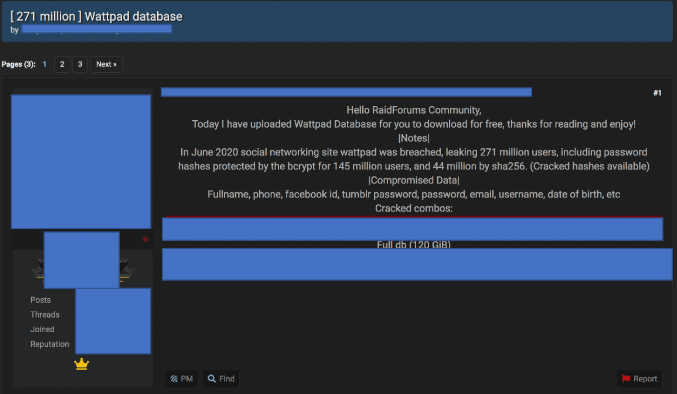Click the '|Notes|' heading text
The width and height of the screenshot is (677, 394).
point(414,138)
